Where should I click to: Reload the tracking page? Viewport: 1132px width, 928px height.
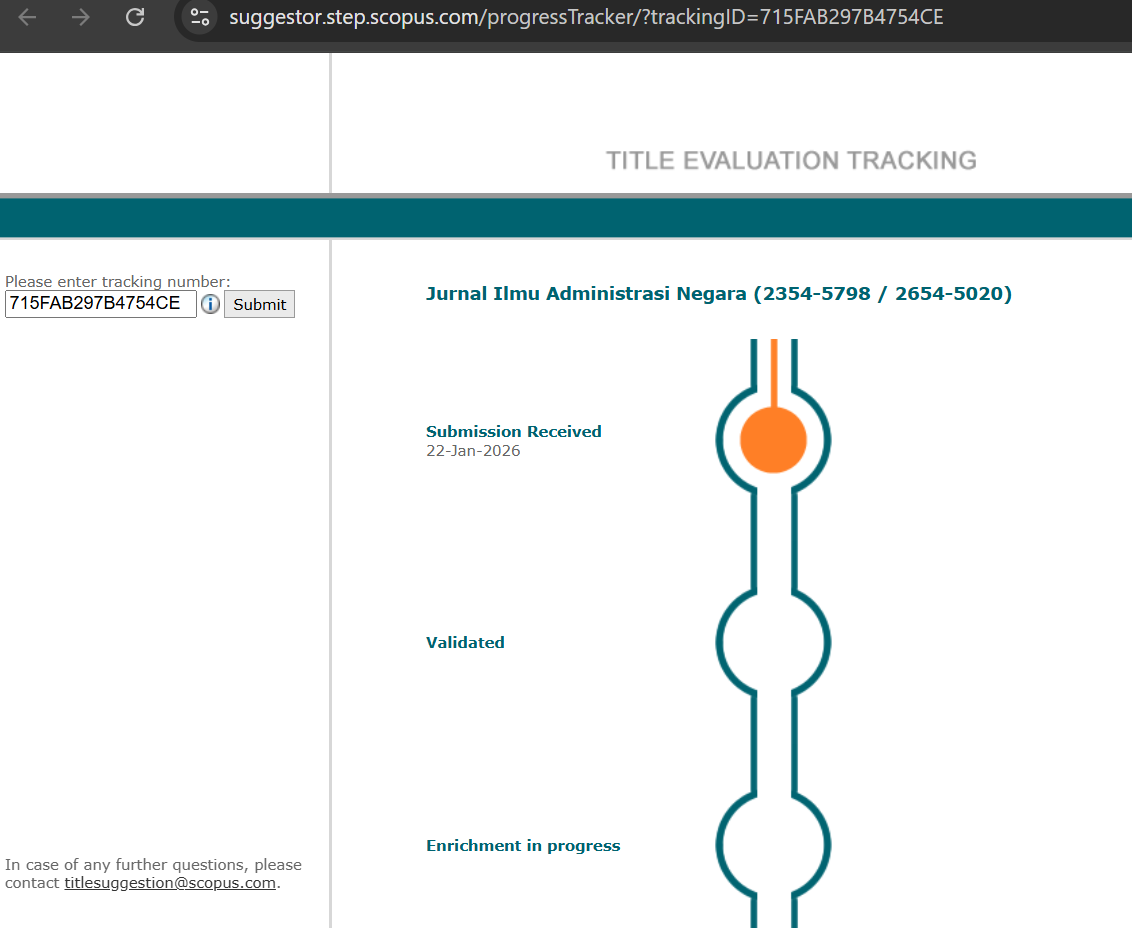135,17
